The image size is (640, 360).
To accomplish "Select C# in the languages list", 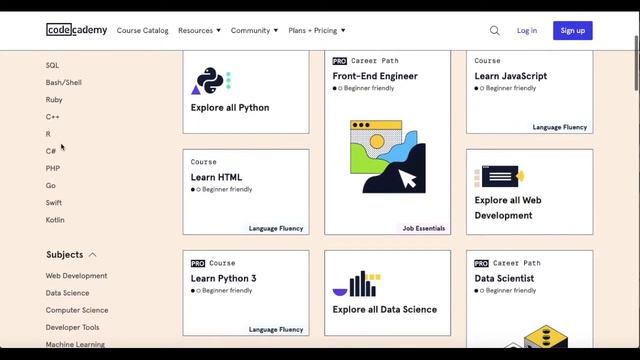I will (51, 151).
